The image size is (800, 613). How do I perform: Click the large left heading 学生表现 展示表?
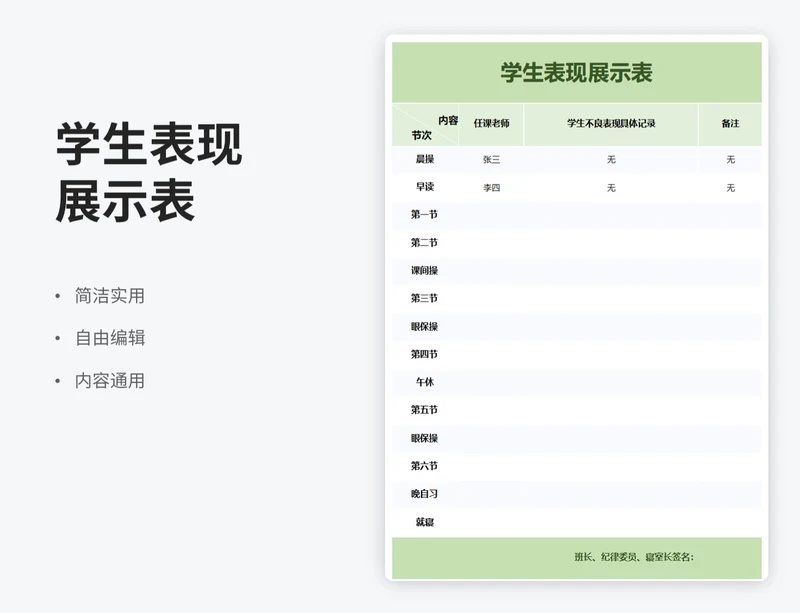pyautogui.click(x=148, y=173)
